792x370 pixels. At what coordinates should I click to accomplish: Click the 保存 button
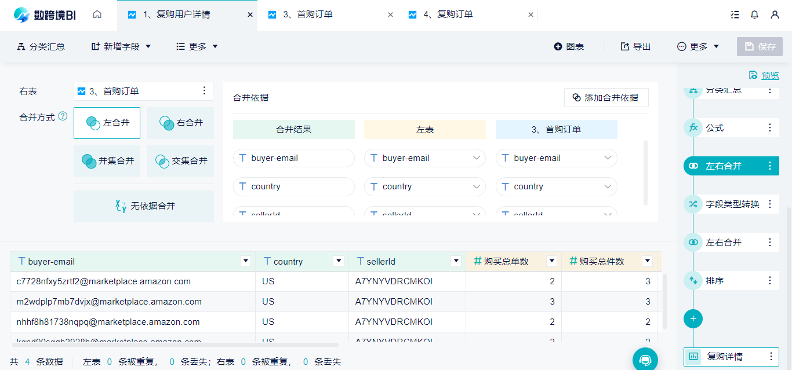pyautogui.click(x=760, y=46)
